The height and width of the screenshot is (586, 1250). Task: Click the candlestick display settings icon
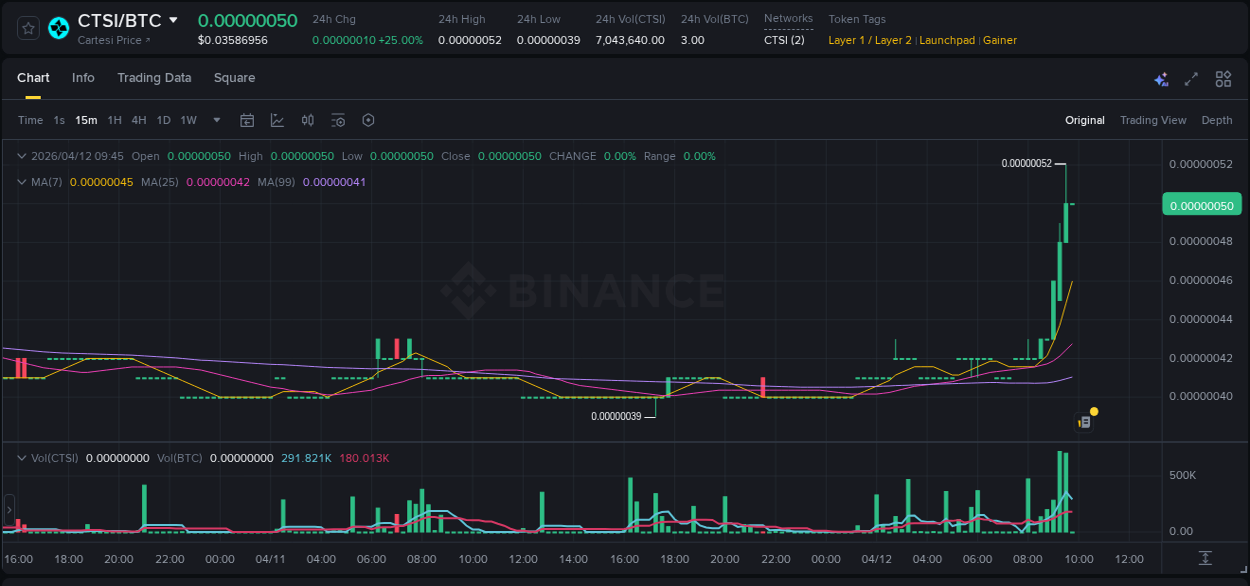(x=308, y=120)
